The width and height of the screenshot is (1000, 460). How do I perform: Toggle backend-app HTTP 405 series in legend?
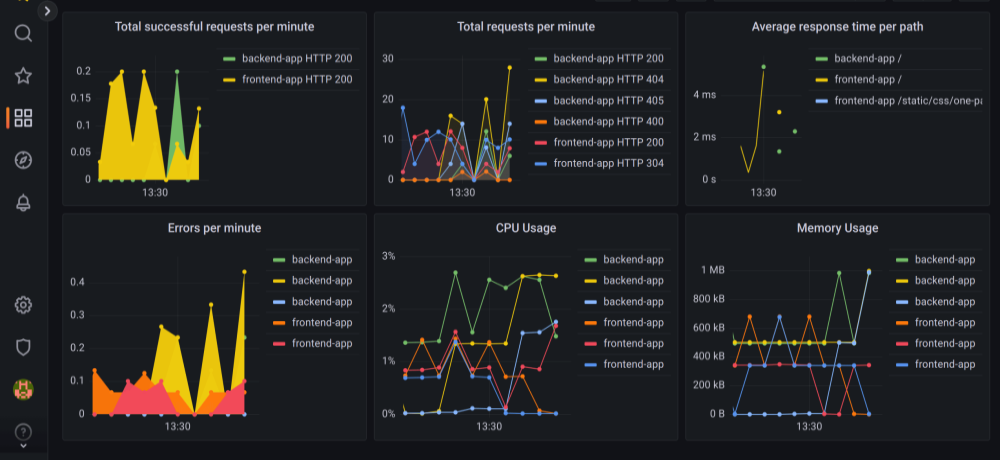coord(608,101)
